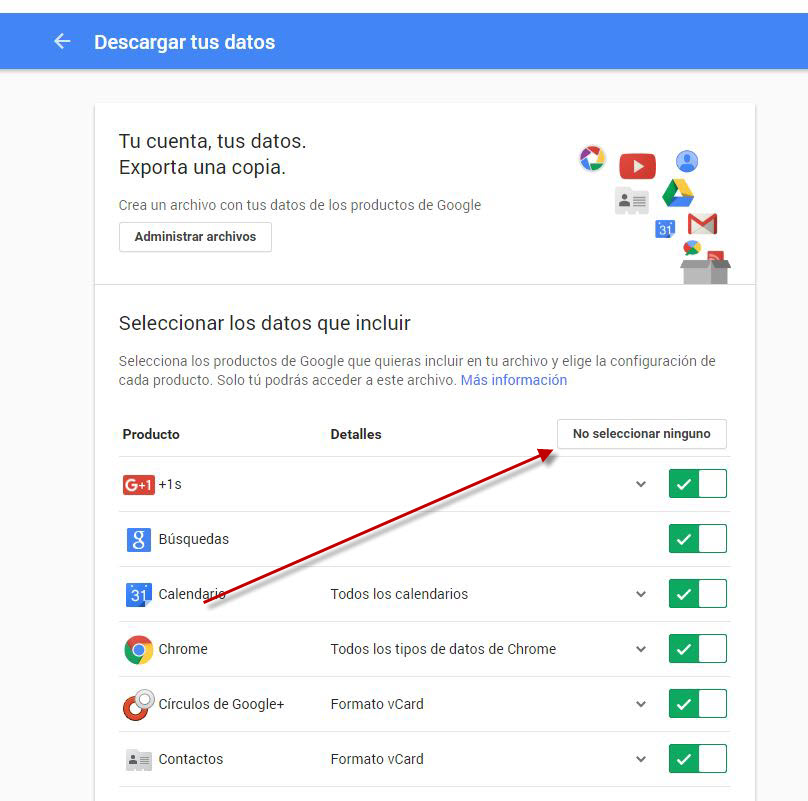Click the Búsquedas Google search icon
This screenshot has width=808, height=801.
tap(139, 540)
